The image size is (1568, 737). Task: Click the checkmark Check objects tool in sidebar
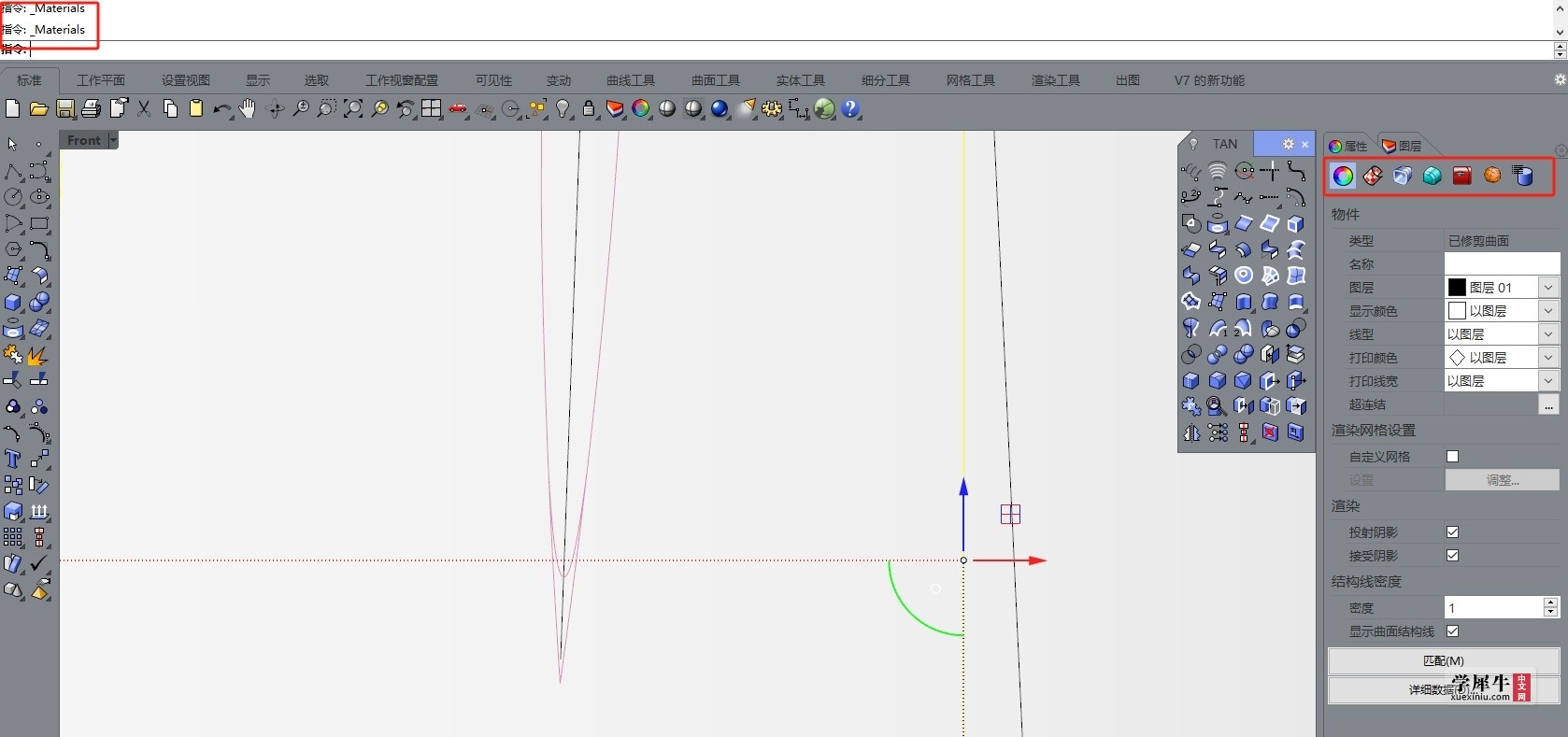pos(39,563)
